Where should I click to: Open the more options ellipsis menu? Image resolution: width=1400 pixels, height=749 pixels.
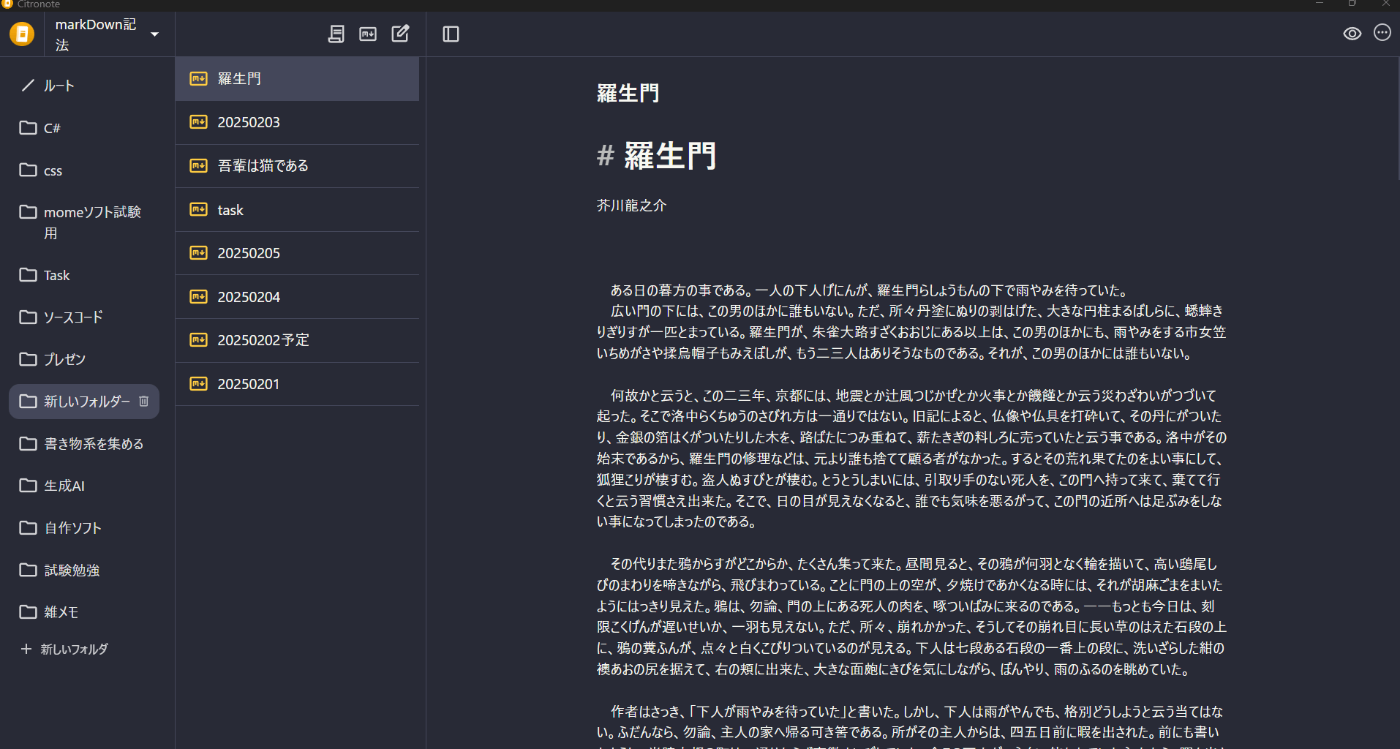click(1382, 33)
